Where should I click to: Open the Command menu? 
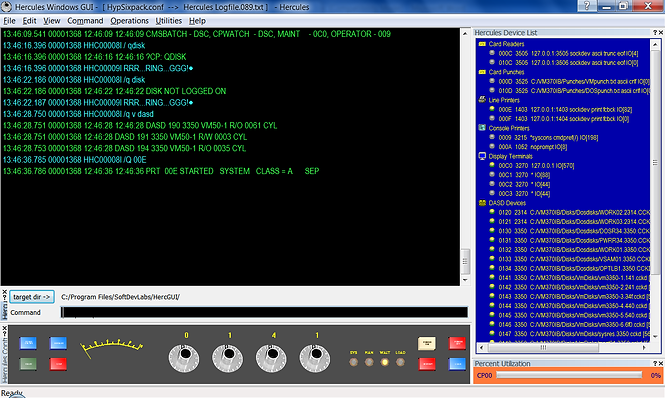[85, 21]
